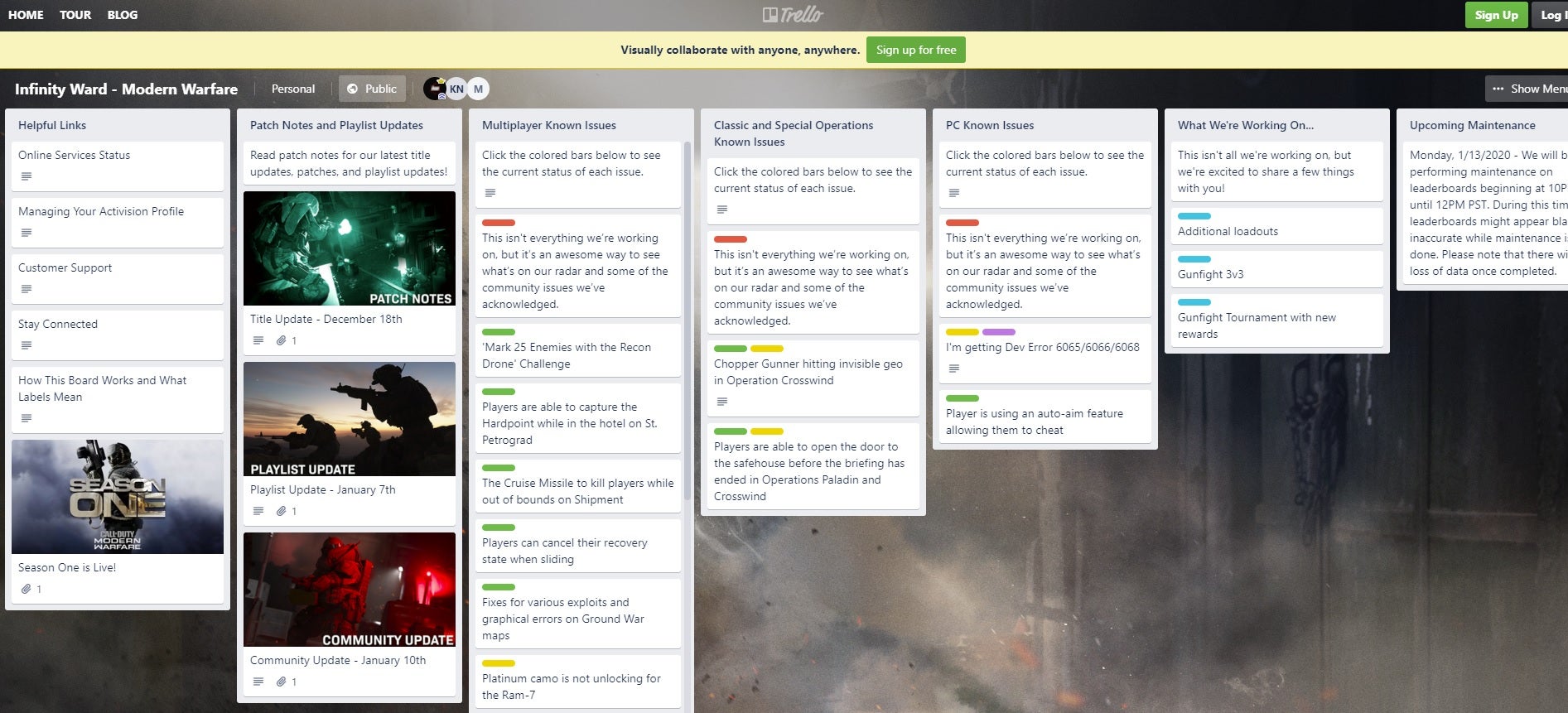Viewport: 1568px width, 713px height.
Task: Click the What We're Working On list header
Action: pos(1246,125)
